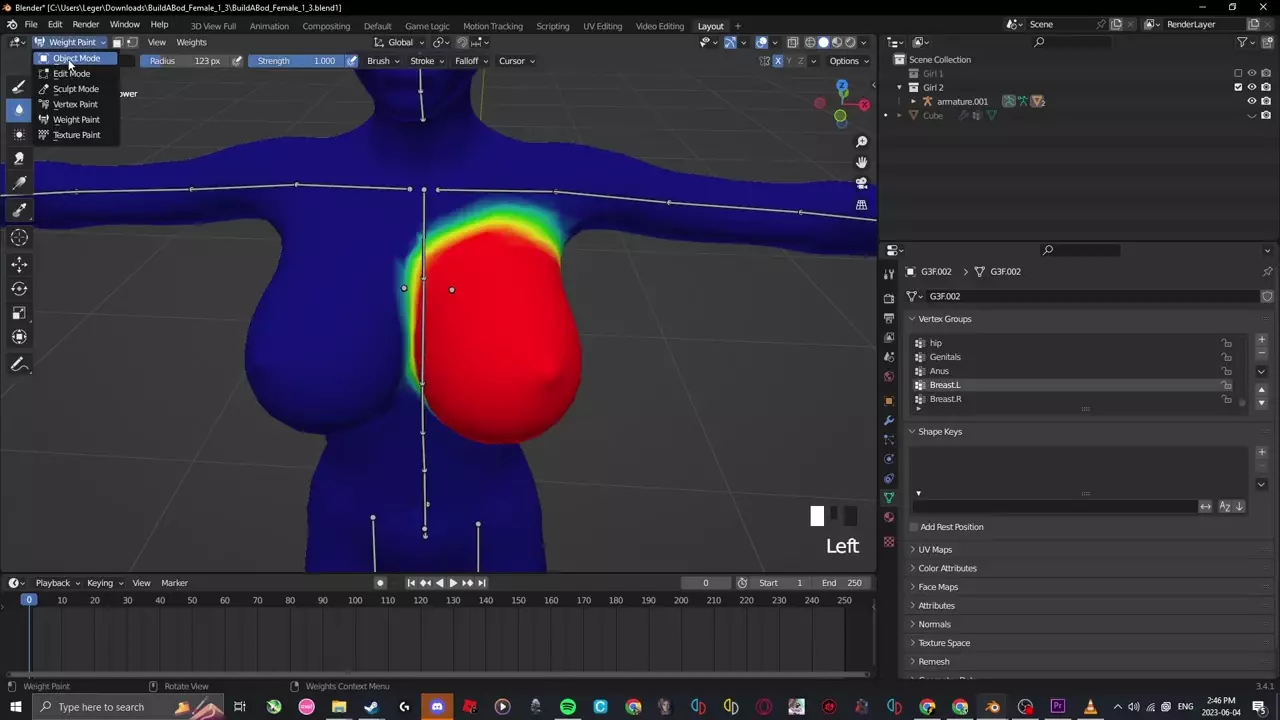Open Modifier properties wrench tab
Image resolution: width=1280 pixels, height=720 pixels.
(889, 420)
